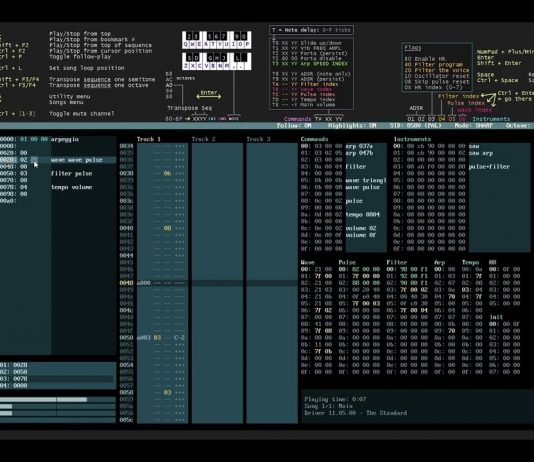Image resolution: width=534 pixels, height=462 pixels.
Task: Click the 'Song 1/1: Main' status line
Action: click(x=328, y=406)
